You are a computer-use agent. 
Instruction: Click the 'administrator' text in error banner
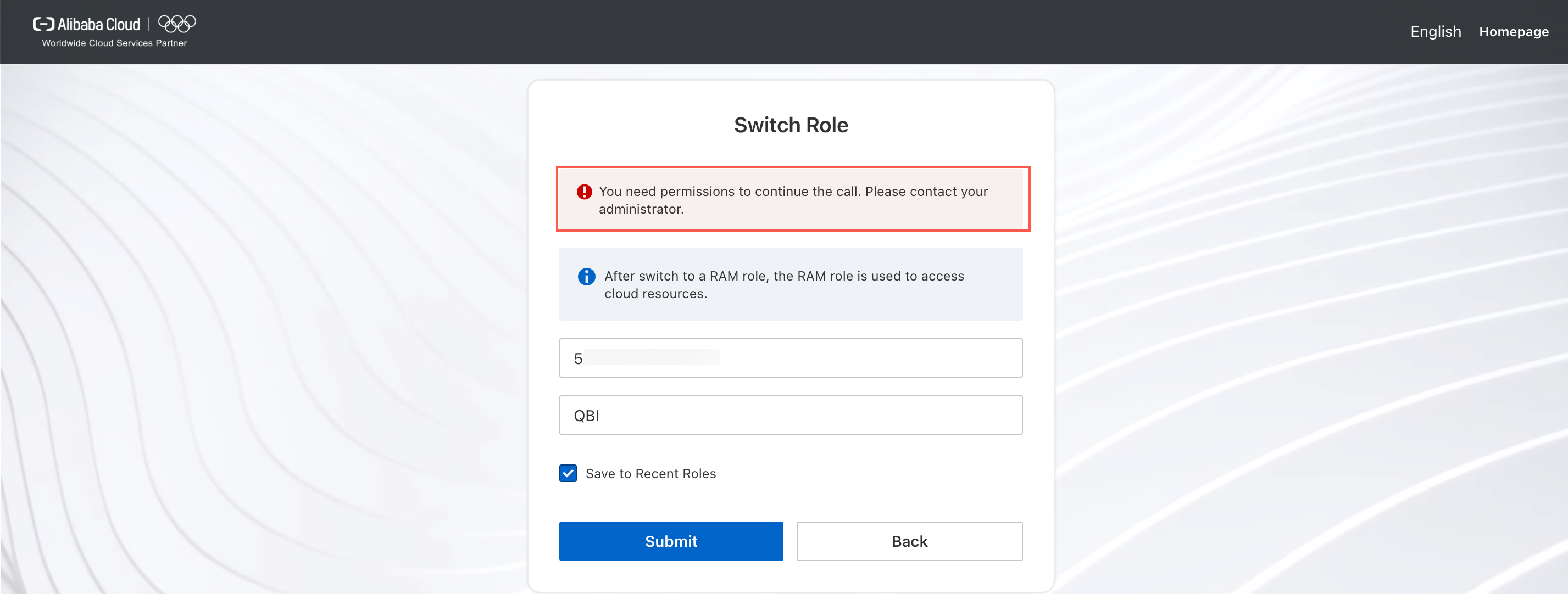pyautogui.click(x=641, y=209)
